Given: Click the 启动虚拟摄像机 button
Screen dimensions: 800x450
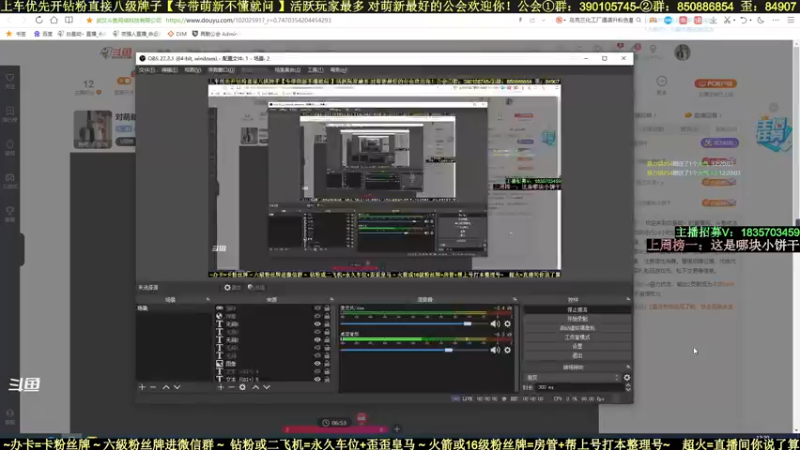Looking at the screenshot, I should pyautogui.click(x=577, y=328).
